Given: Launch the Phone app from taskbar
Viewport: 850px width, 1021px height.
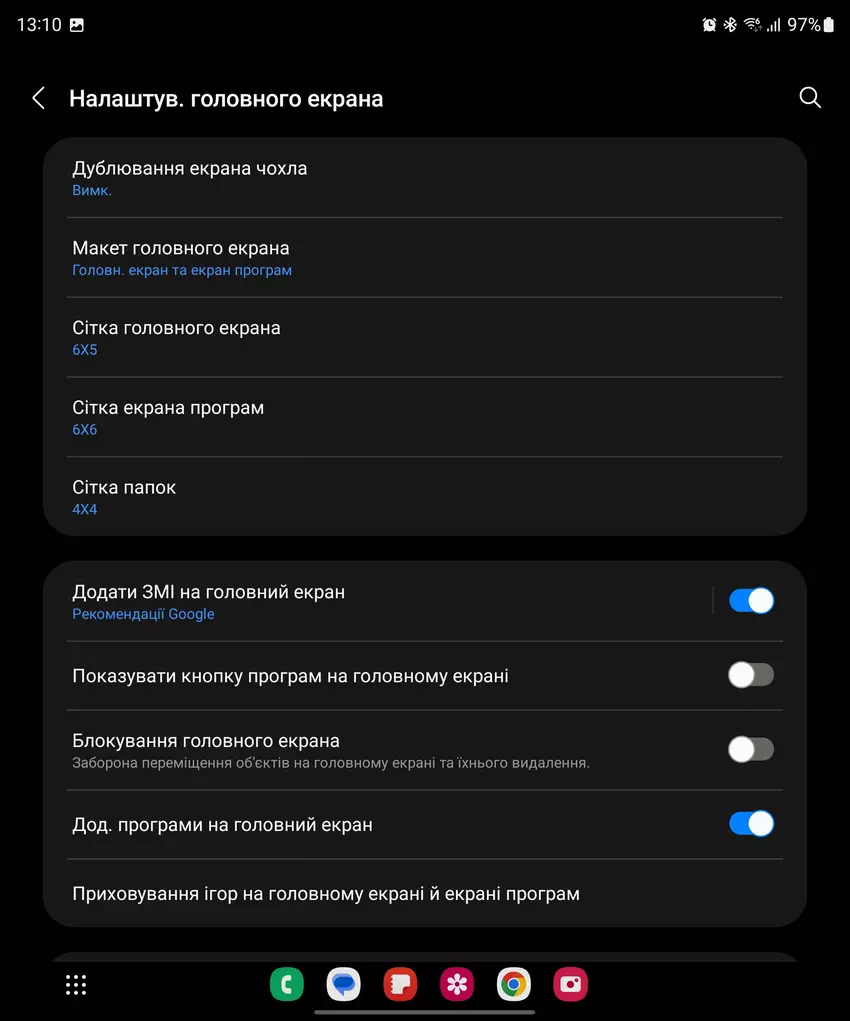Looking at the screenshot, I should coord(286,985).
